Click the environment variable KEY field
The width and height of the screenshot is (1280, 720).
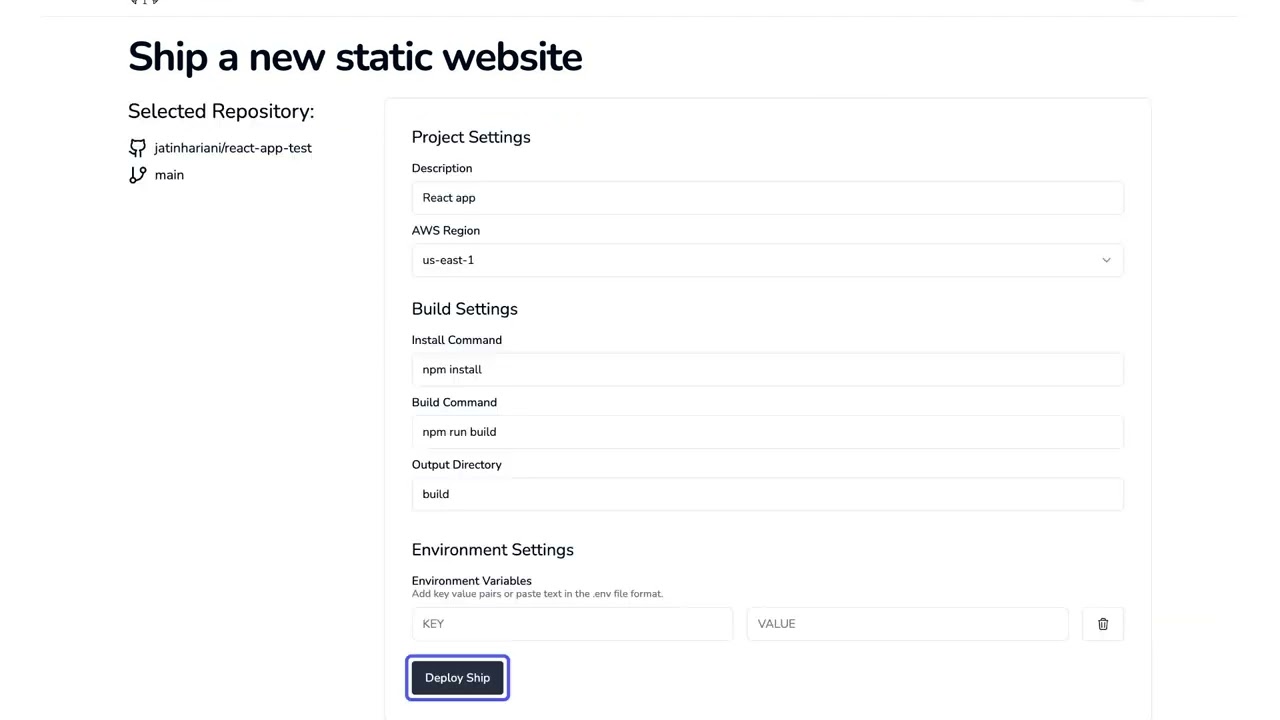[x=572, y=624]
